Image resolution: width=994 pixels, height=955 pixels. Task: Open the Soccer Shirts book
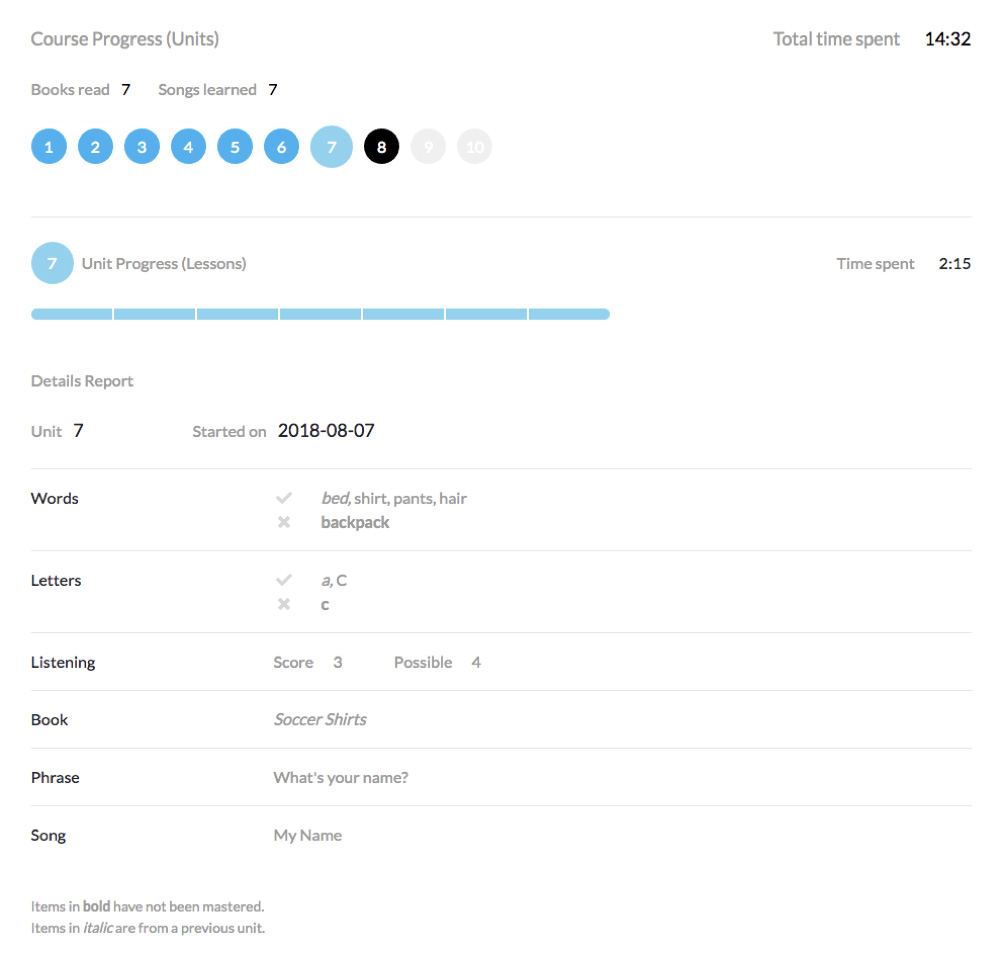point(320,719)
